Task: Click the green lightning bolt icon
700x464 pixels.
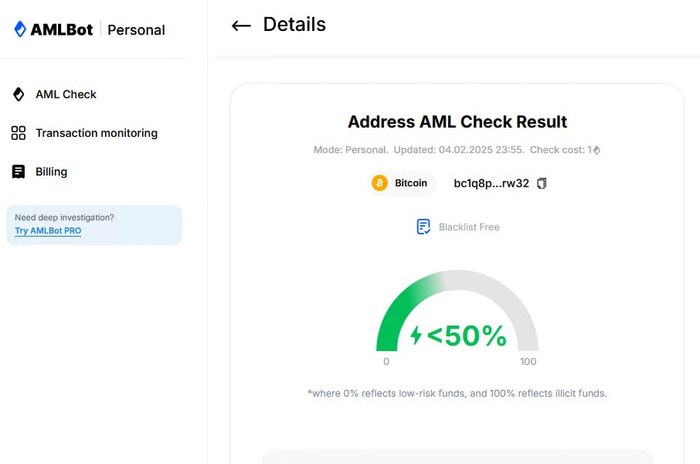Action: pyautogui.click(x=416, y=335)
